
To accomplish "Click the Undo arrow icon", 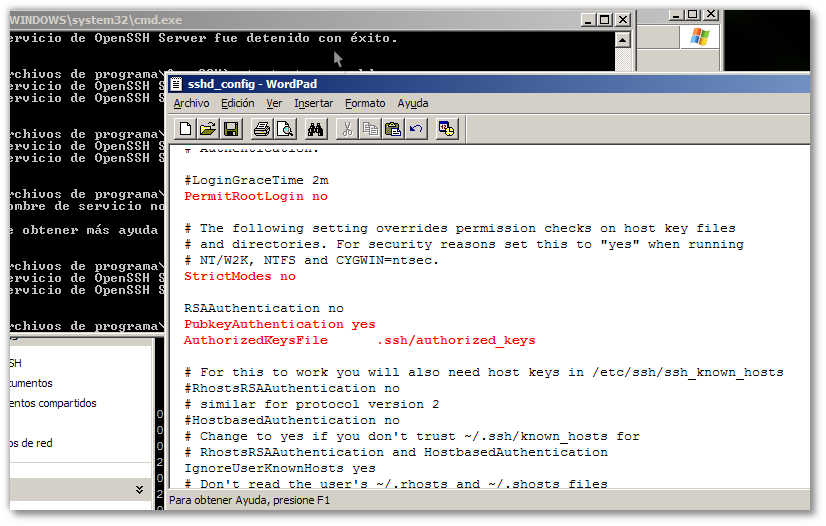I will click(416, 129).
